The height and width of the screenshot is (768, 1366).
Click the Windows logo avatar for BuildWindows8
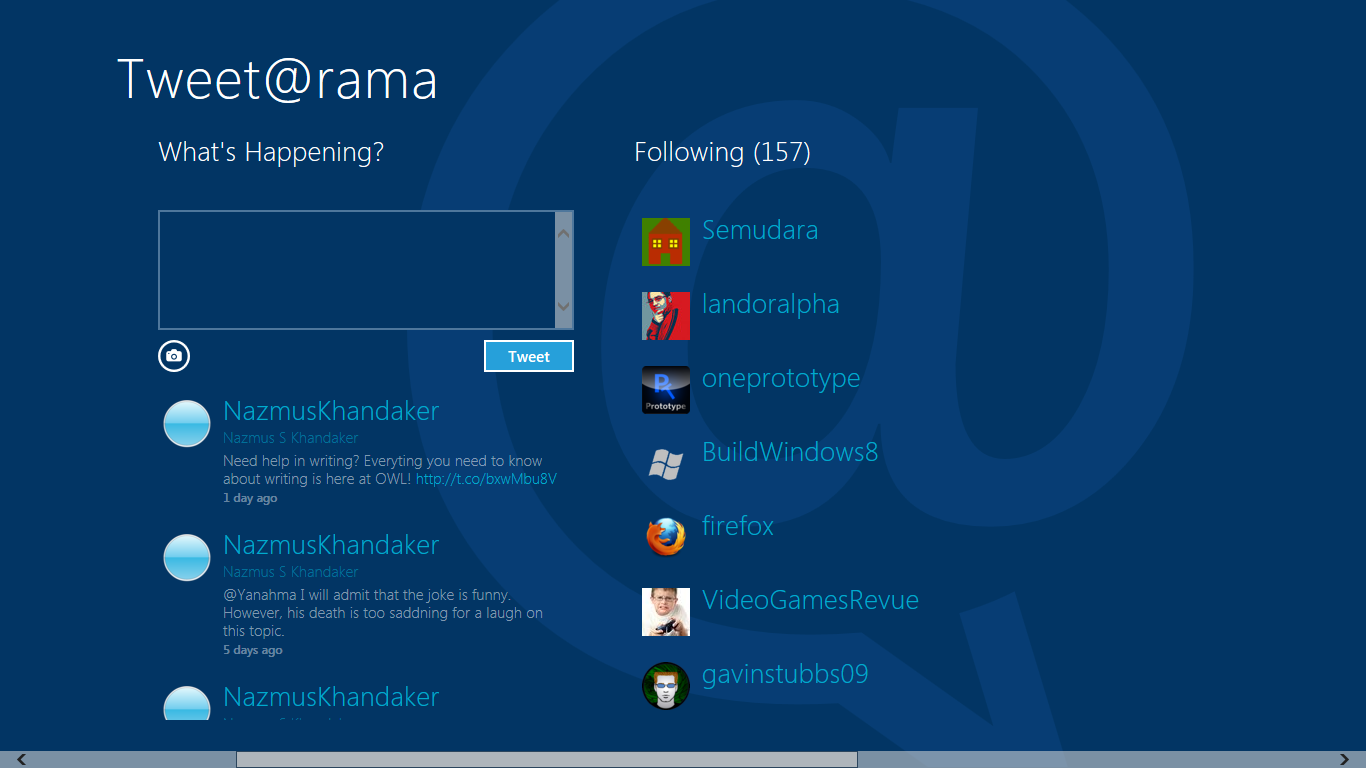tap(665, 463)
